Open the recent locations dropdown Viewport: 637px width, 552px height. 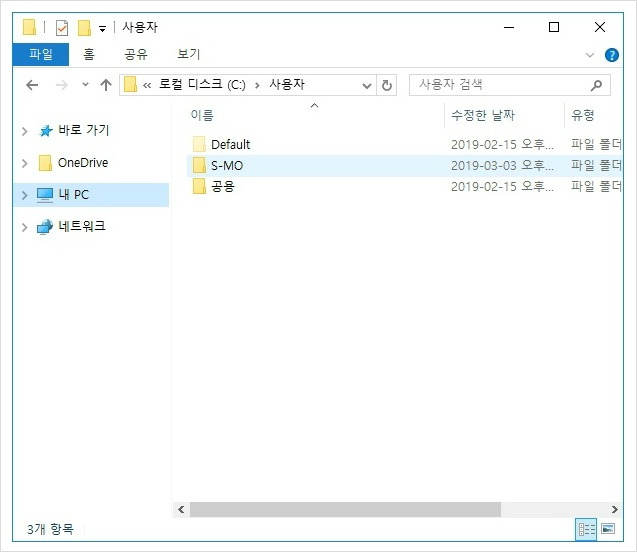85,84
